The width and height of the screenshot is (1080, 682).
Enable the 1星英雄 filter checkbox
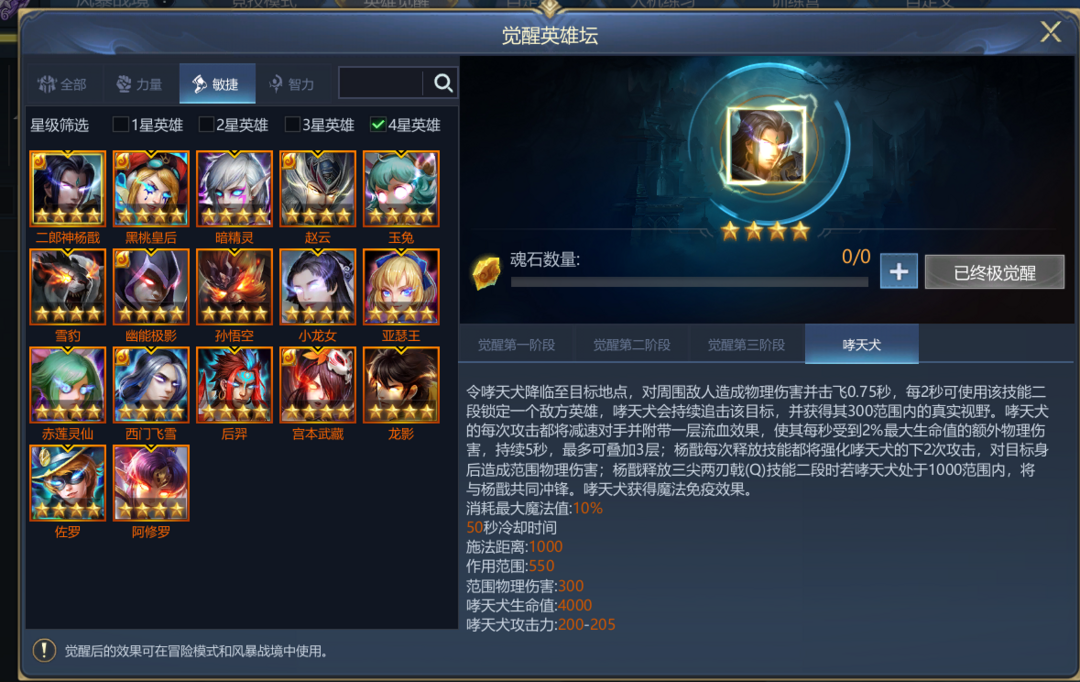click(121, 124)
